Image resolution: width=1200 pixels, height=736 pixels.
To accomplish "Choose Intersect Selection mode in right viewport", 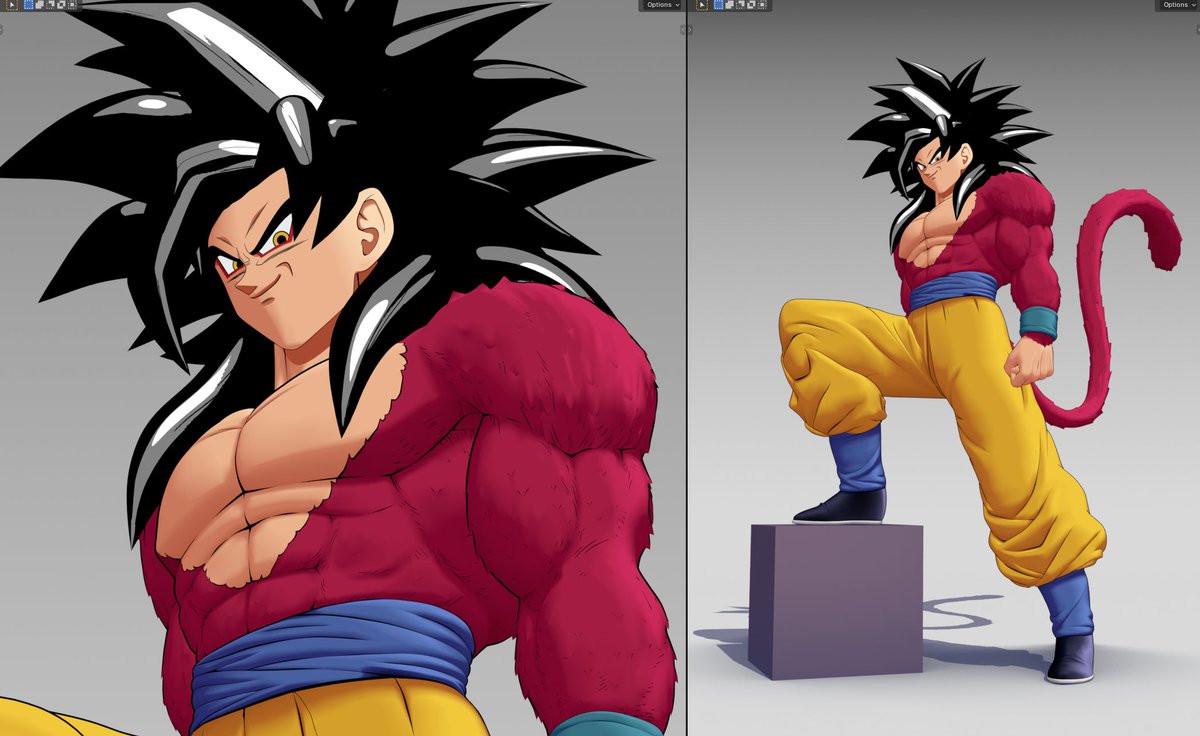I will (x=762, y=5).
